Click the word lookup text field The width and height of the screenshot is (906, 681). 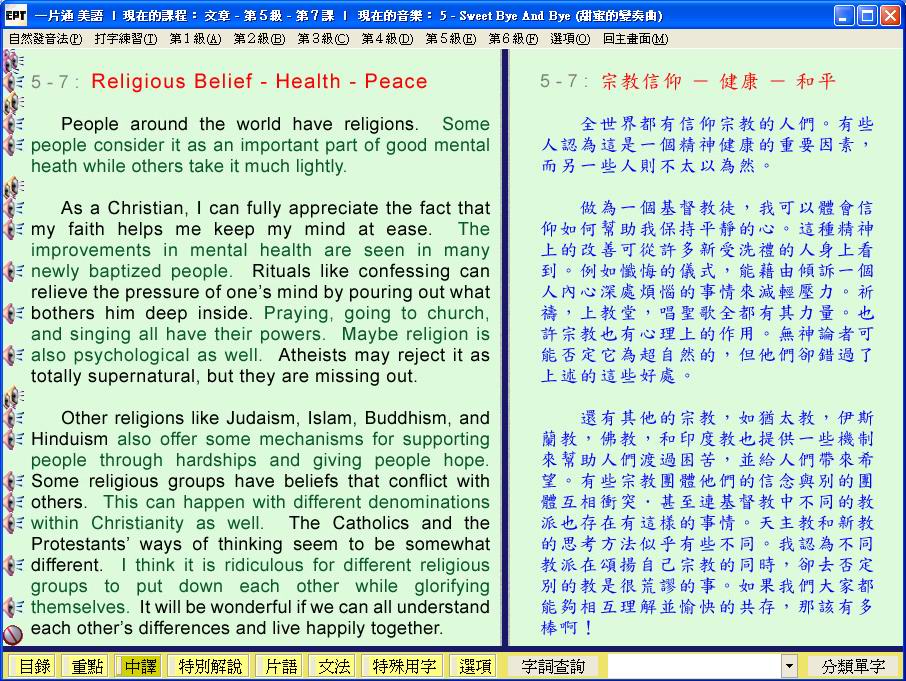coord(693,666)
